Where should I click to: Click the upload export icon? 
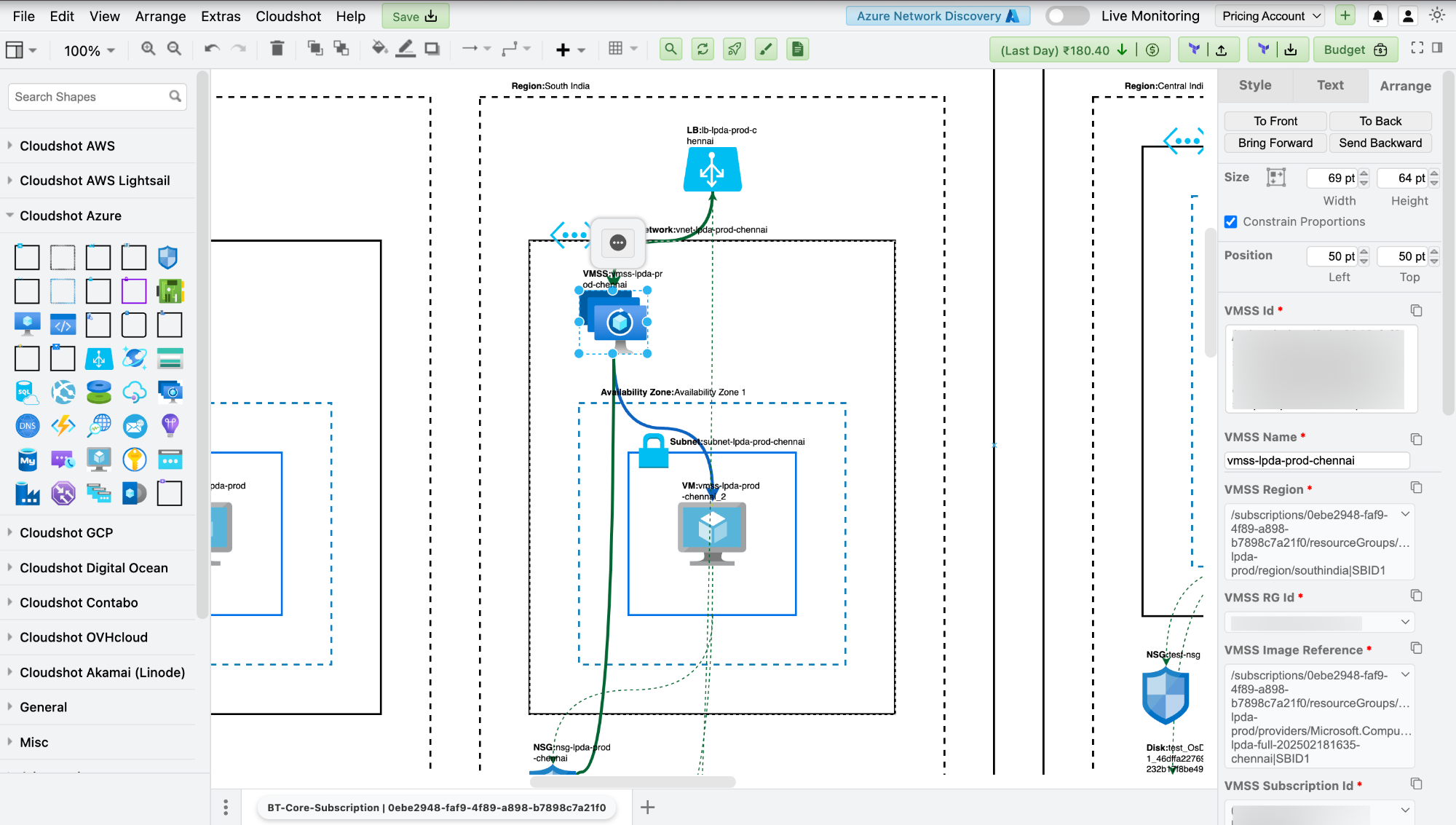point(1222,50)
